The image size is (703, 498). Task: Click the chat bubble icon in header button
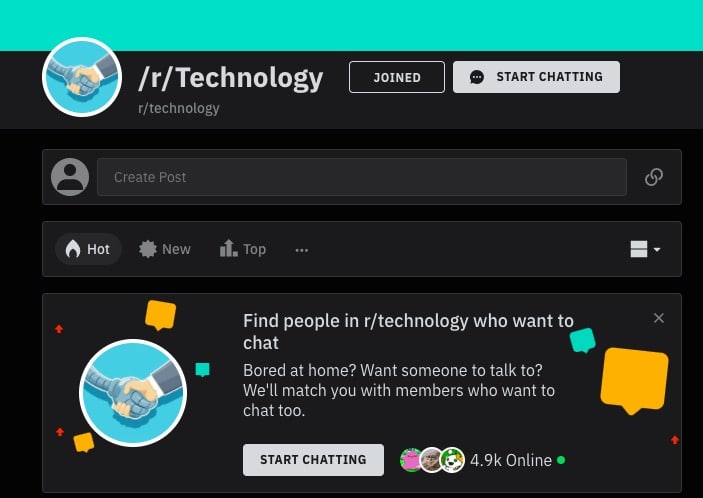[477, 77]
